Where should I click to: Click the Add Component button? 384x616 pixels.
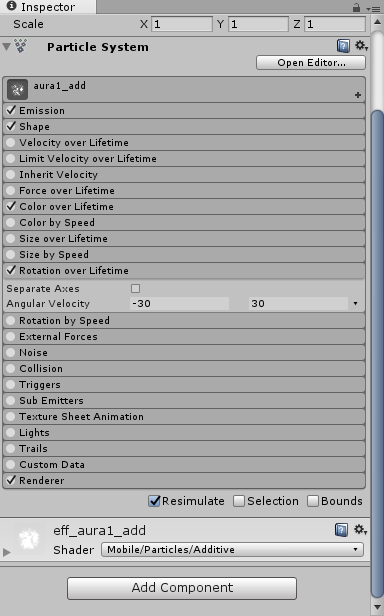182,588
